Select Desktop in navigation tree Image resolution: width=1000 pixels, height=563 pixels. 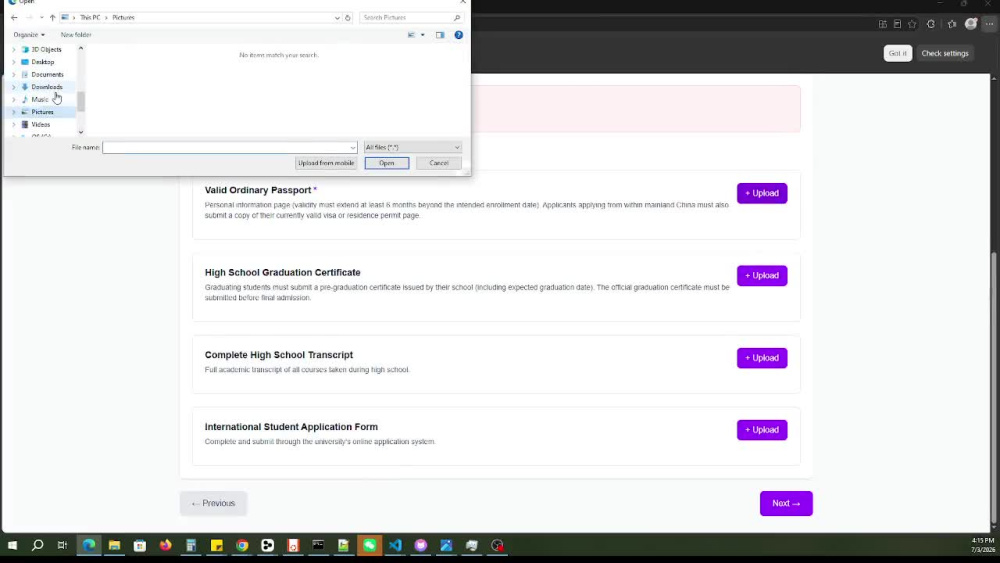(43, 62)
